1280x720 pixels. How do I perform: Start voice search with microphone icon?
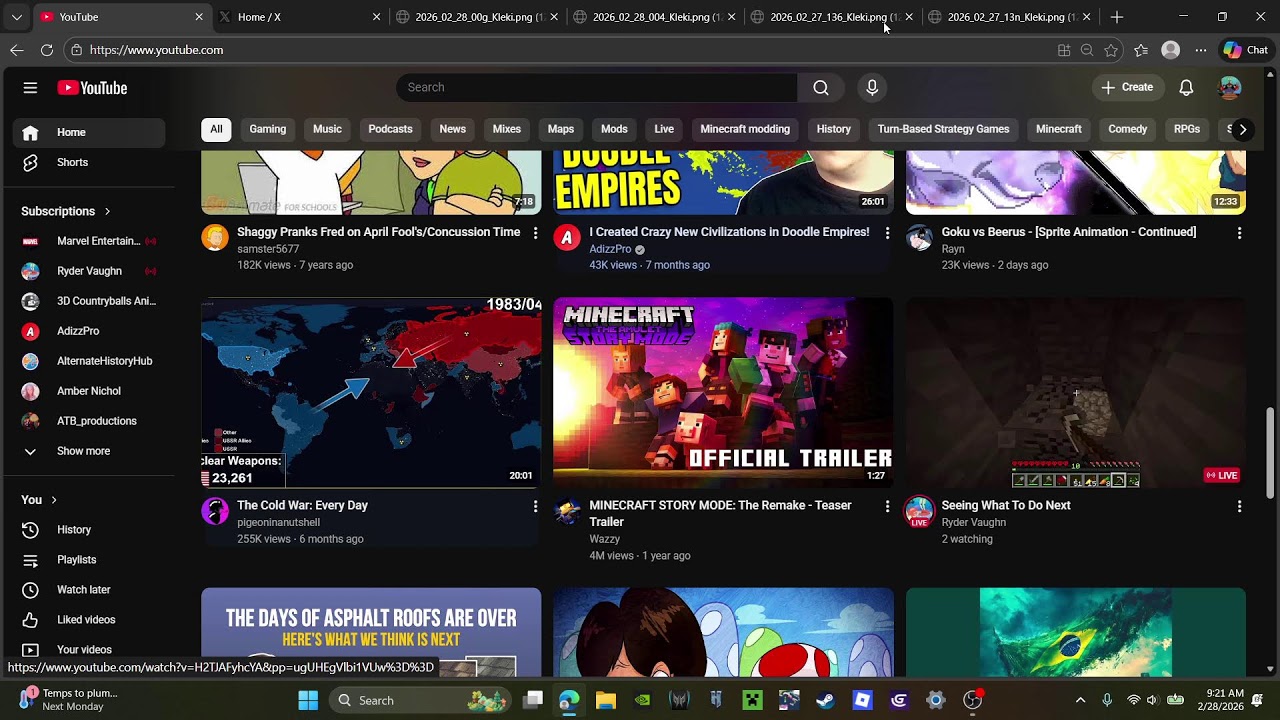tap(872, 88)
